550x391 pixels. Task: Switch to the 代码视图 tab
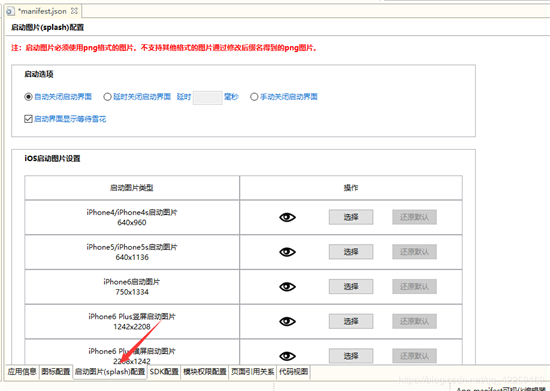coord(293,372)
